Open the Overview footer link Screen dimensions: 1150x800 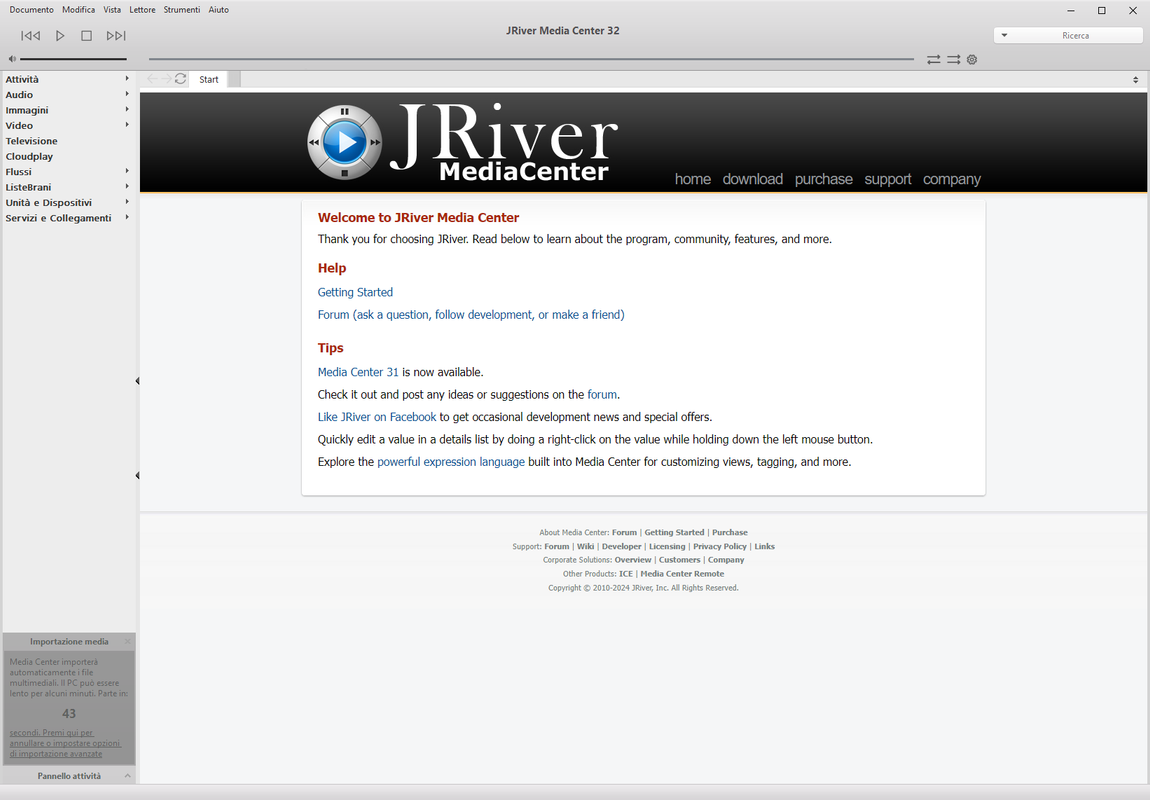[x=632, y=560]
